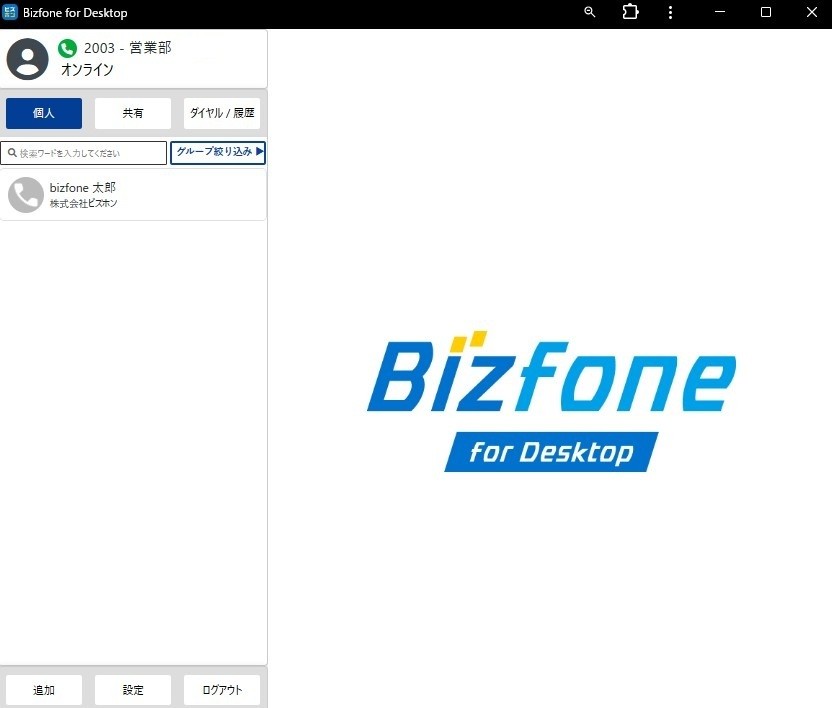Image resolution: width=832 pixels, height=708 pixels.
Task: Click the オンライン status text
Action: click(x=87, y=69)
